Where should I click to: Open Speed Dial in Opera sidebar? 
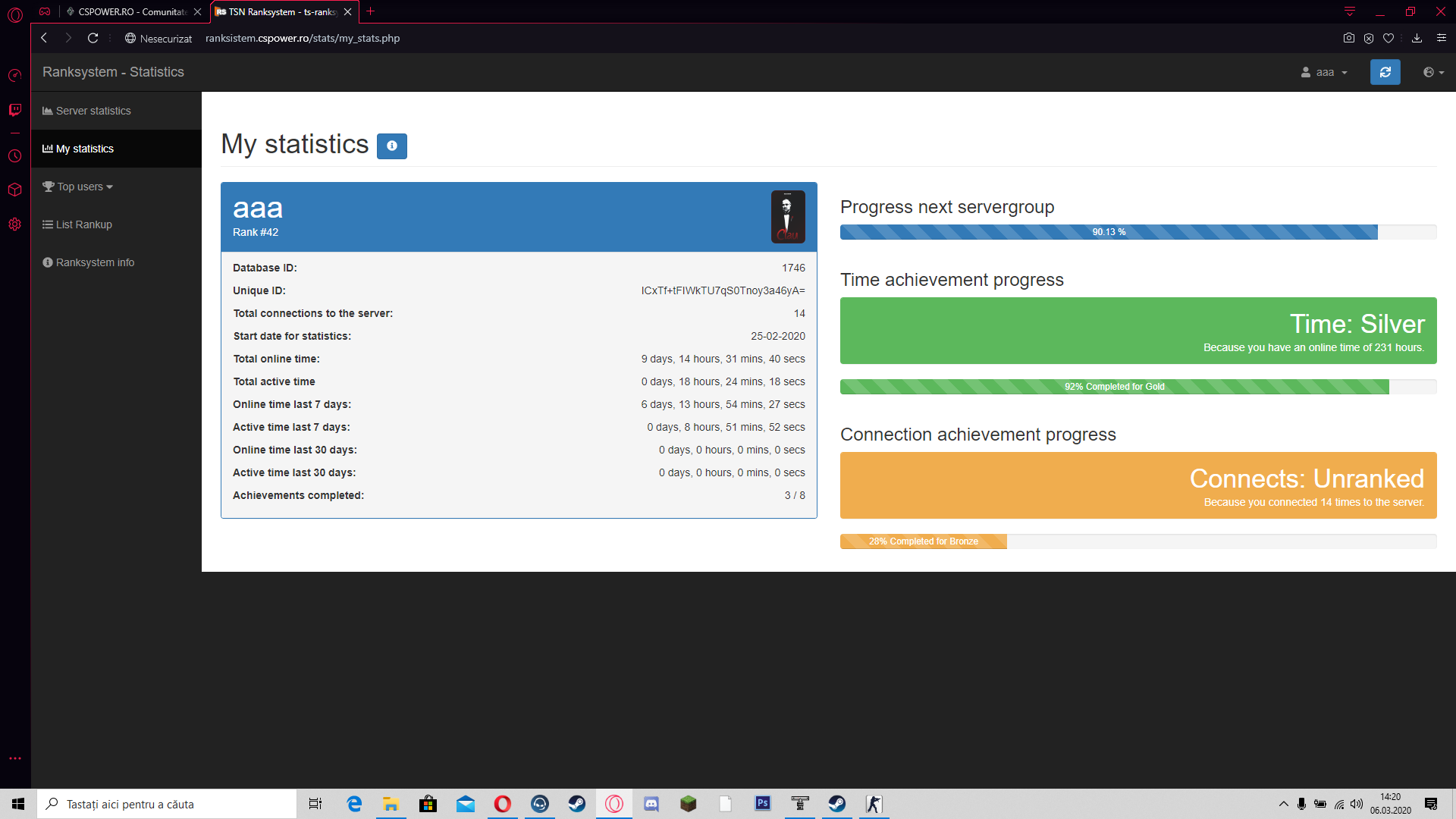pos(14,75)
